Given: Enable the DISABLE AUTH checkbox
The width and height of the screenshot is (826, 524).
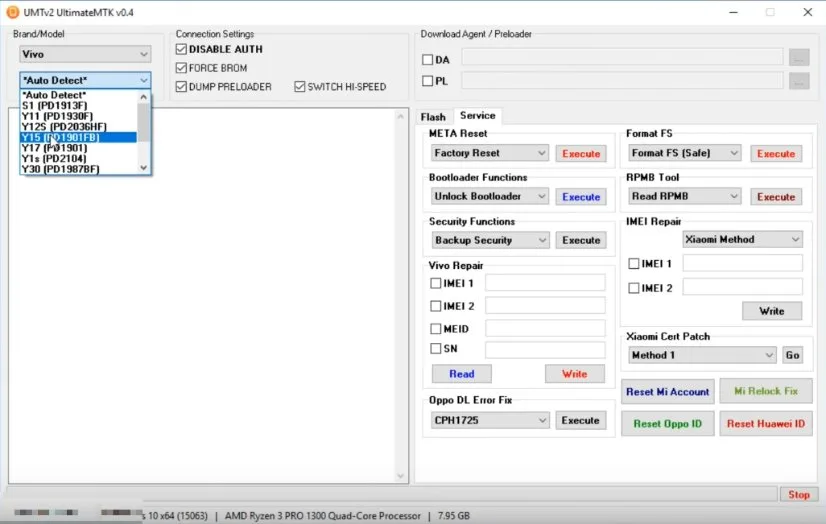Looking at the screenshot, I should (181, 49).
